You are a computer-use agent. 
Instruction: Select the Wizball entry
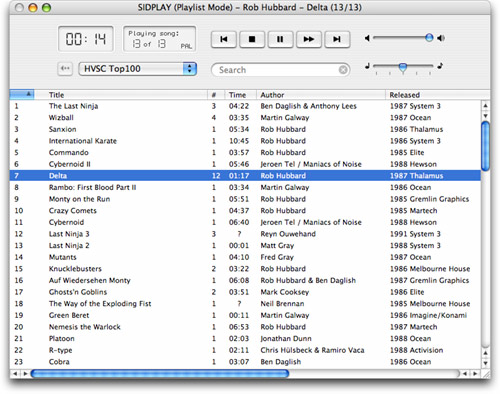click(x=245, y=118)
